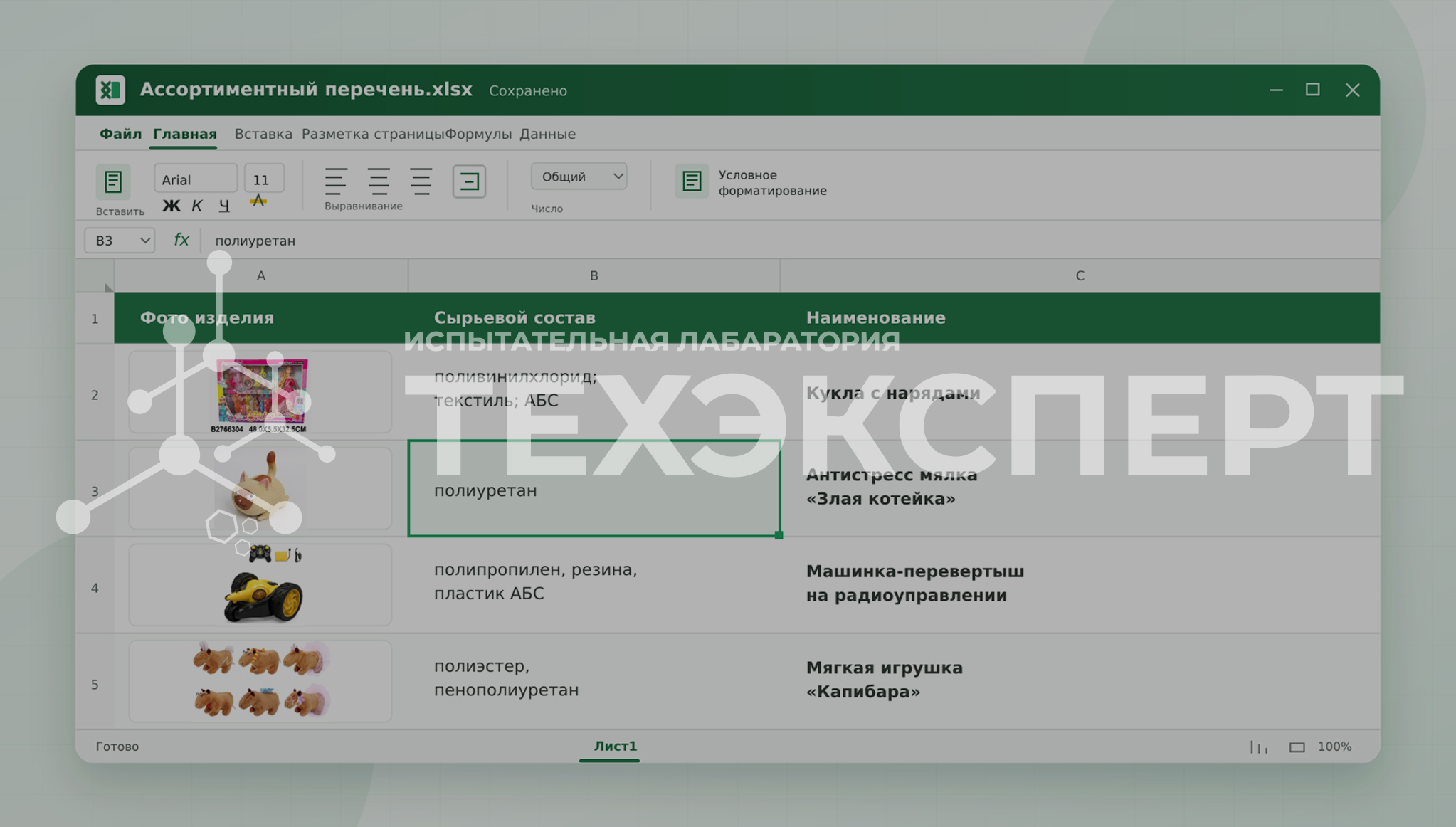Switch to the Главная tab
The width and height of the screenshot is (1456, 827).
pos(185,134)
